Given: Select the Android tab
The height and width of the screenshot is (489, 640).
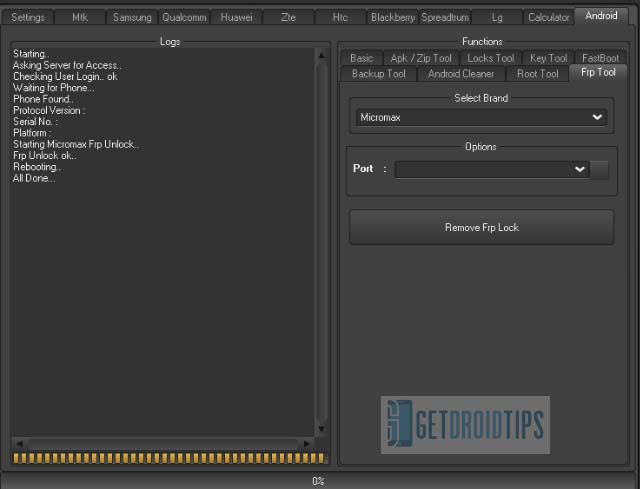Looking at the screenshot, I should pyautogui.click(x=601, y=16).
